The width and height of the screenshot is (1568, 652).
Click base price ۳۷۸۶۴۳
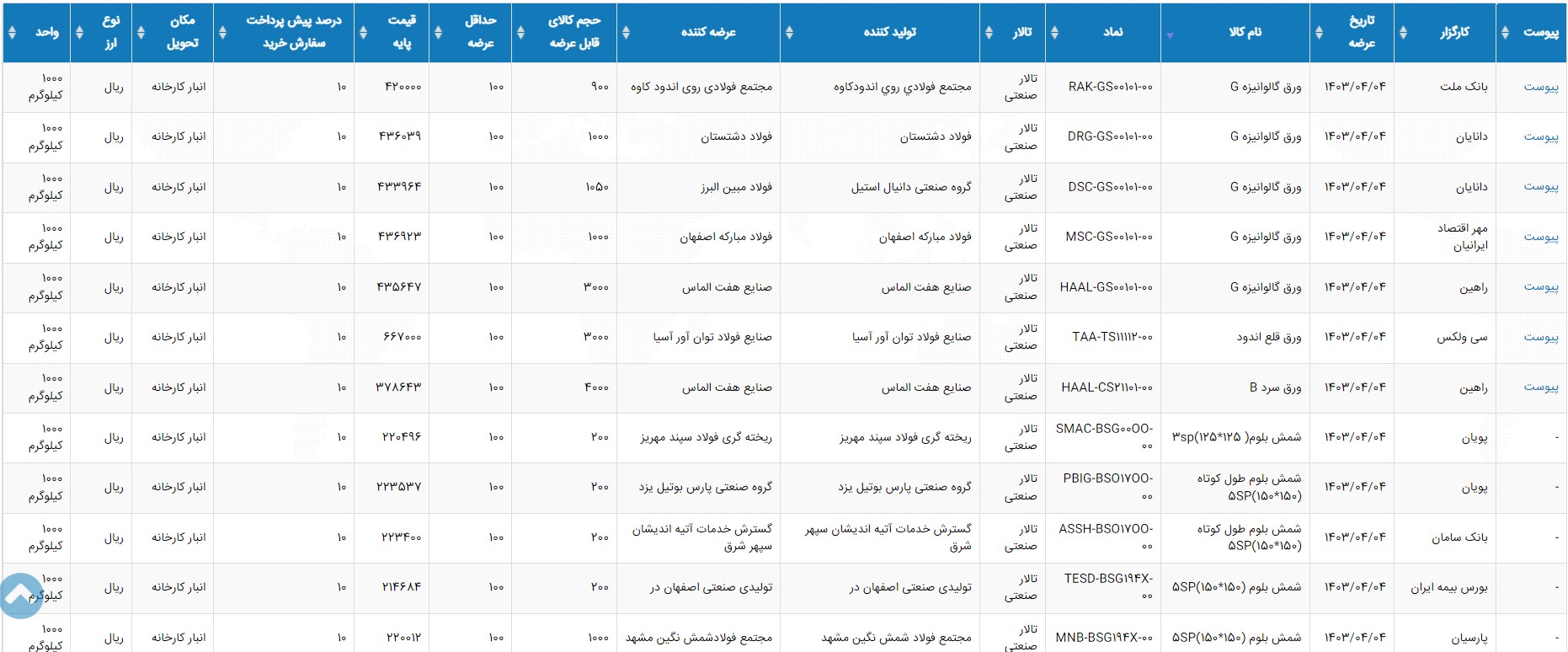click(398, 387)
